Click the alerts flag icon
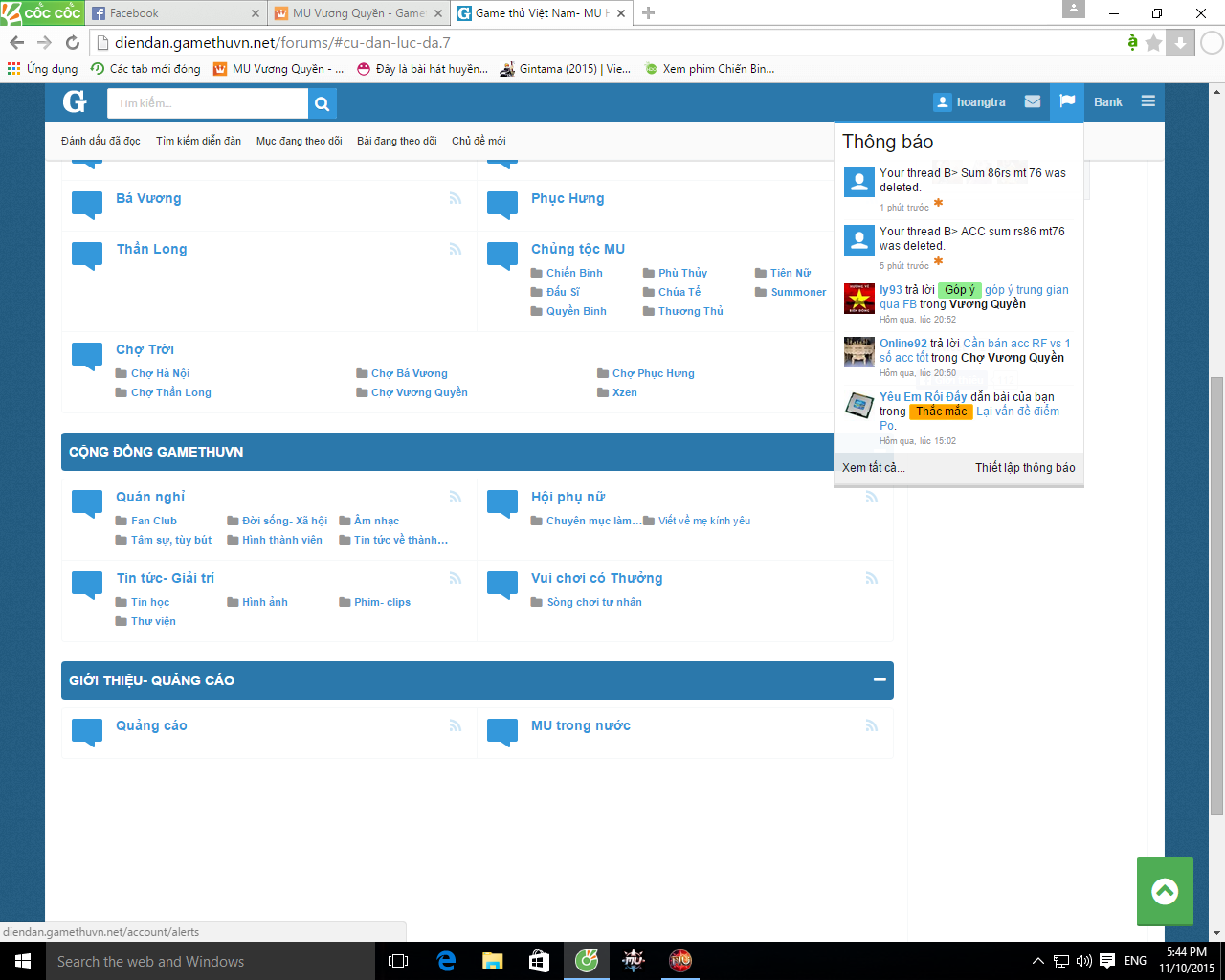Viewport: 1225px width, 980px height. tap(1066, 101)
